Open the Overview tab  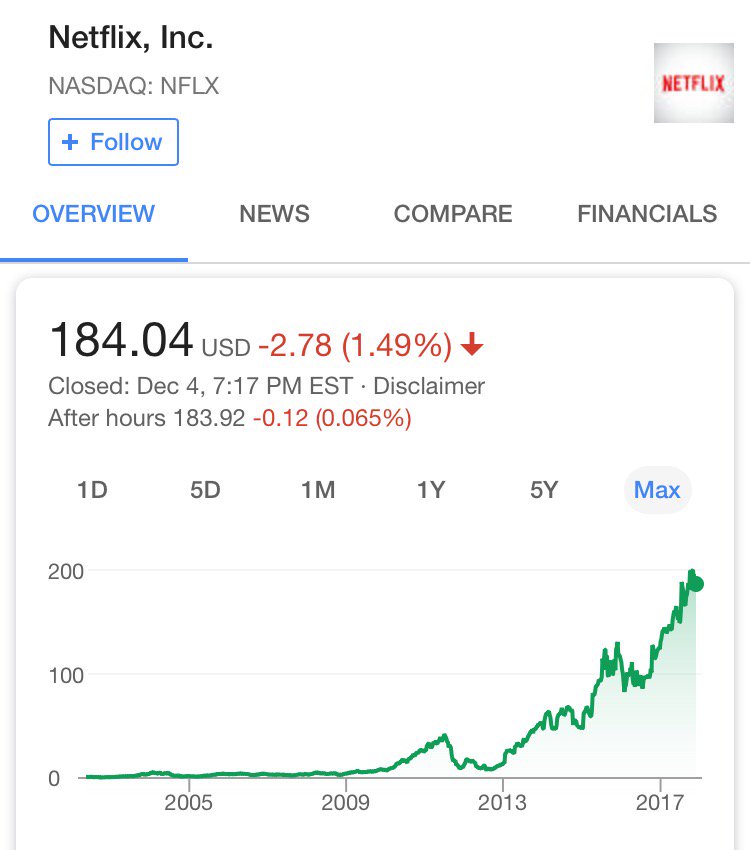[x=94, y=214]
